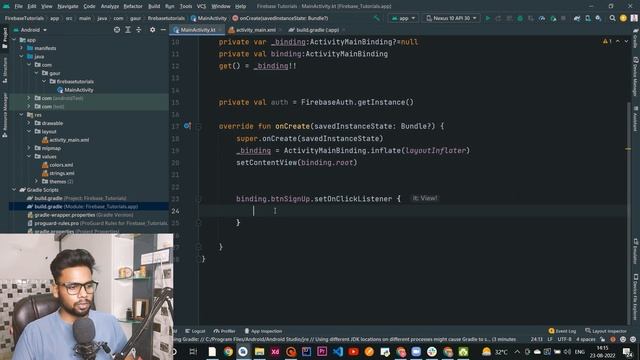Click the Make Project hammer icon
The image size is (640, 360).
click(376, 18)
